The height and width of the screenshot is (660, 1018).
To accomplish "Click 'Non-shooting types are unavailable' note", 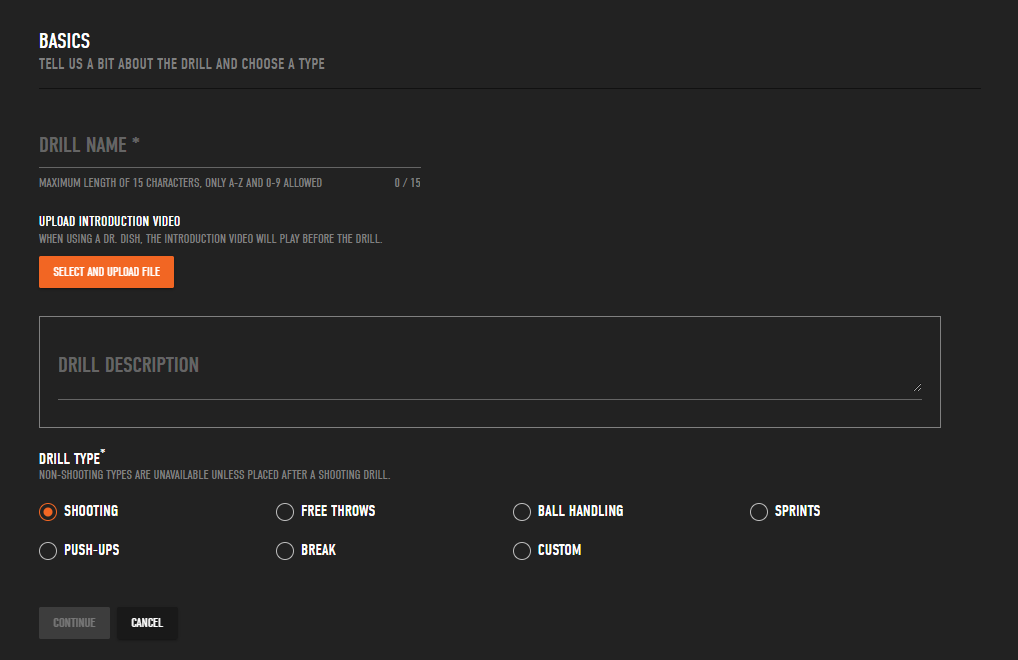I will [x=214, y=475].
